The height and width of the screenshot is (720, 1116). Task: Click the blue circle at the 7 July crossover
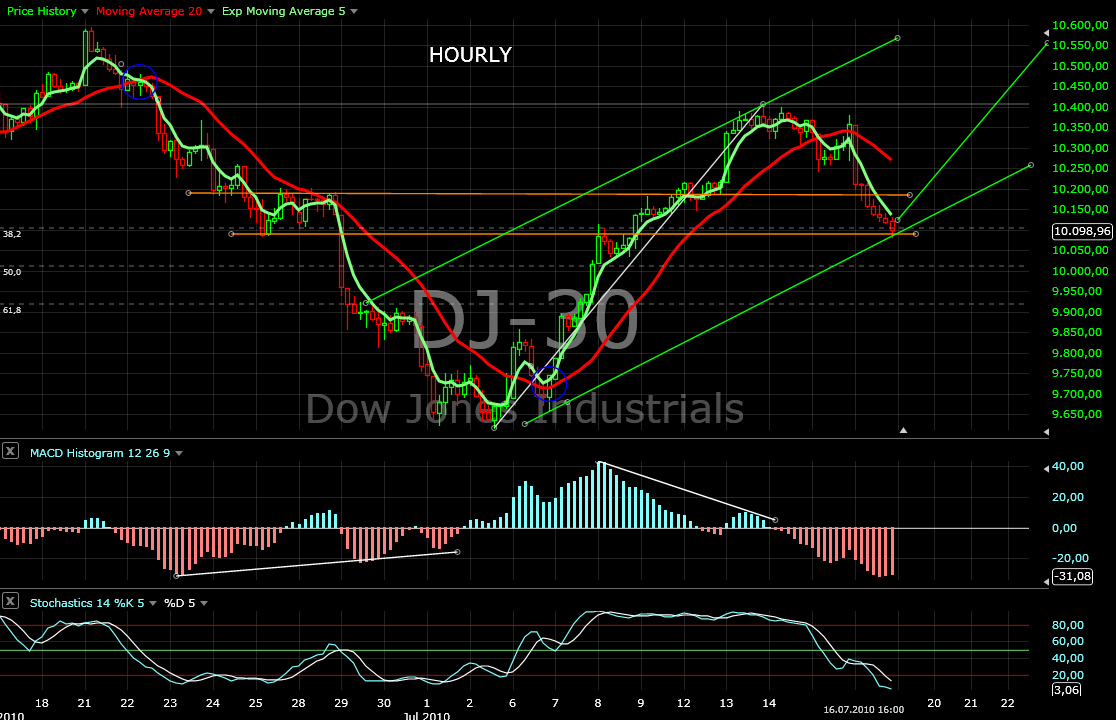pos(549,383)
